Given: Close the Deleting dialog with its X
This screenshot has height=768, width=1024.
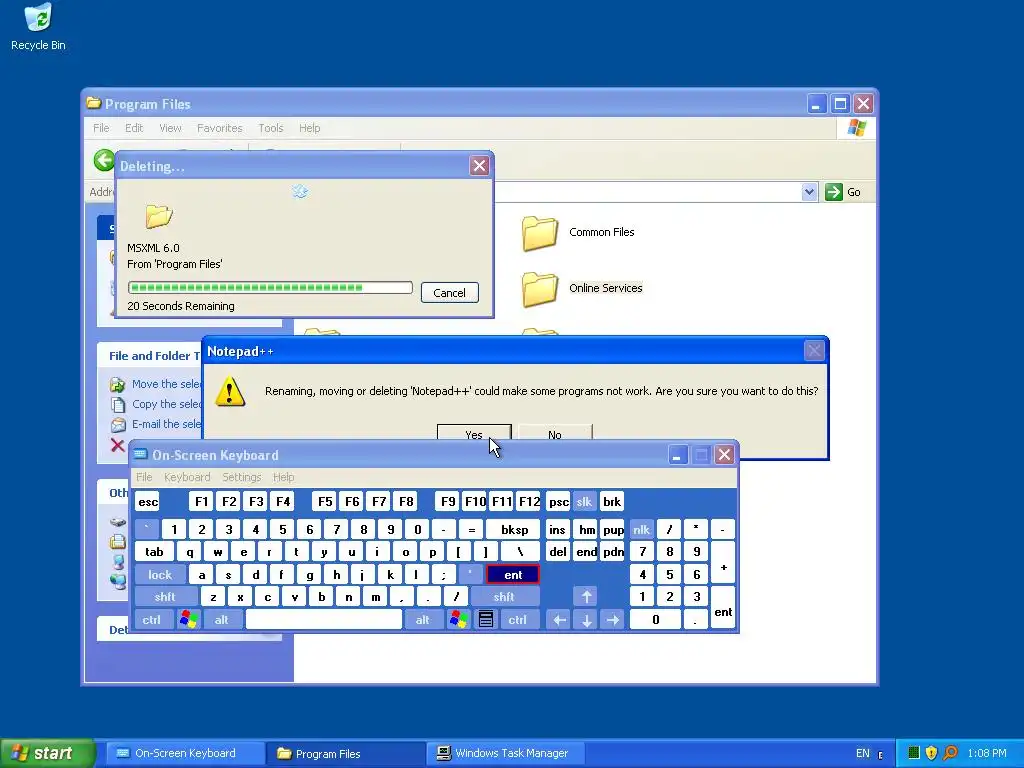Looking at the screenshot, I should coord(479,166).
